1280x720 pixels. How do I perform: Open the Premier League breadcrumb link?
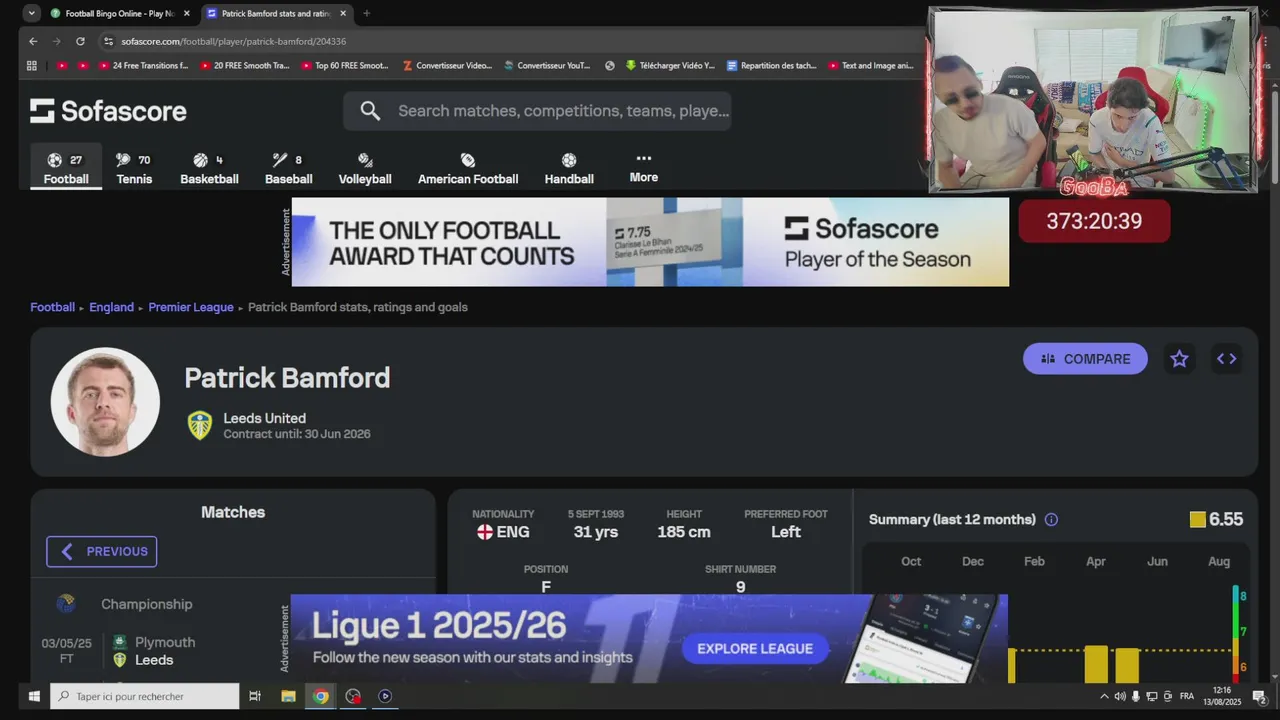tap(191, 307)
